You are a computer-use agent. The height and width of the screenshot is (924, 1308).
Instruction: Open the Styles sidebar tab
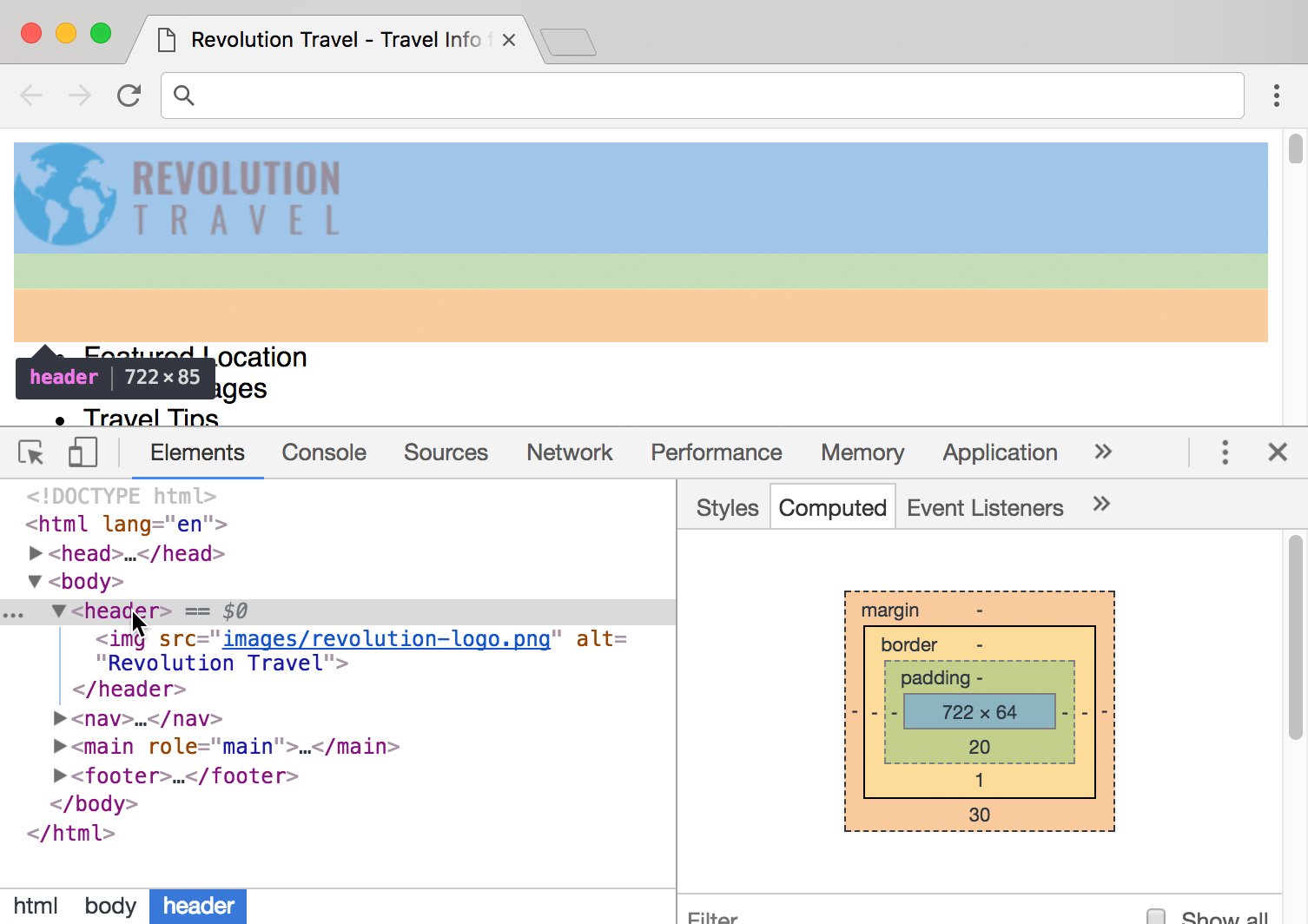coord(727,508)
